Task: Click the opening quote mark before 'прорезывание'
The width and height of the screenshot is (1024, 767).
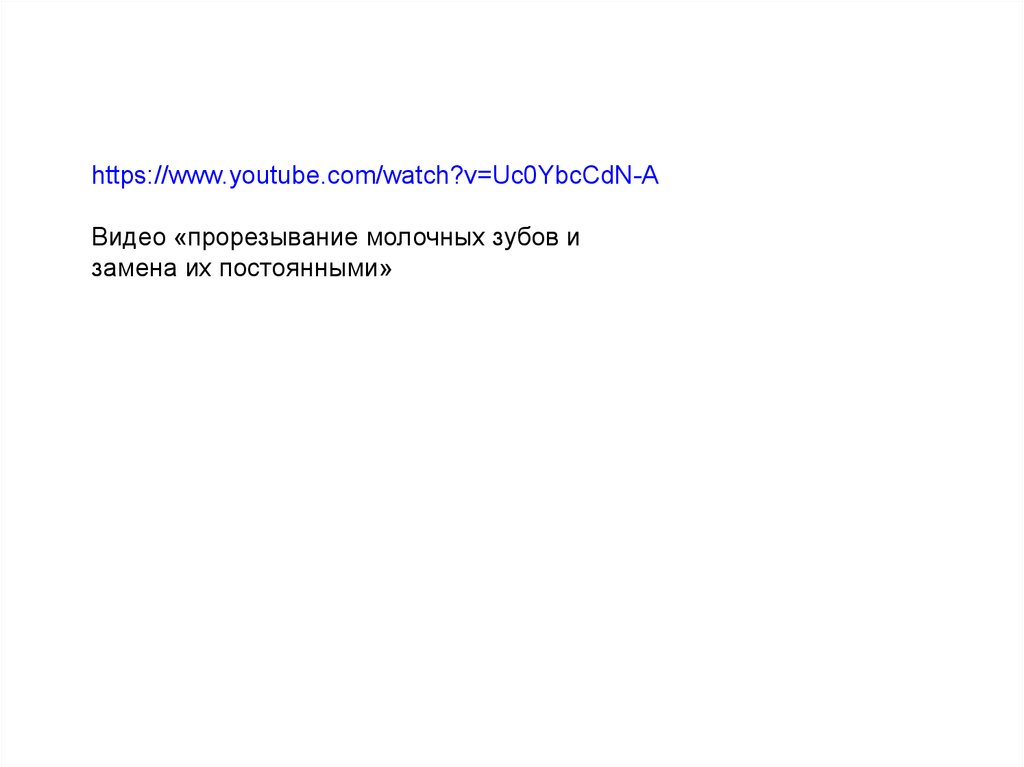Action: 180,238
